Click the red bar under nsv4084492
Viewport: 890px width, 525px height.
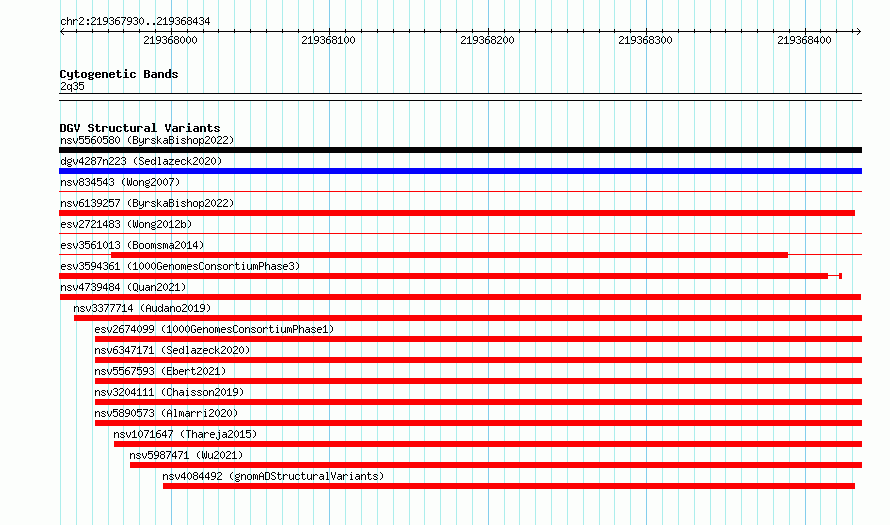click(509, 486)
